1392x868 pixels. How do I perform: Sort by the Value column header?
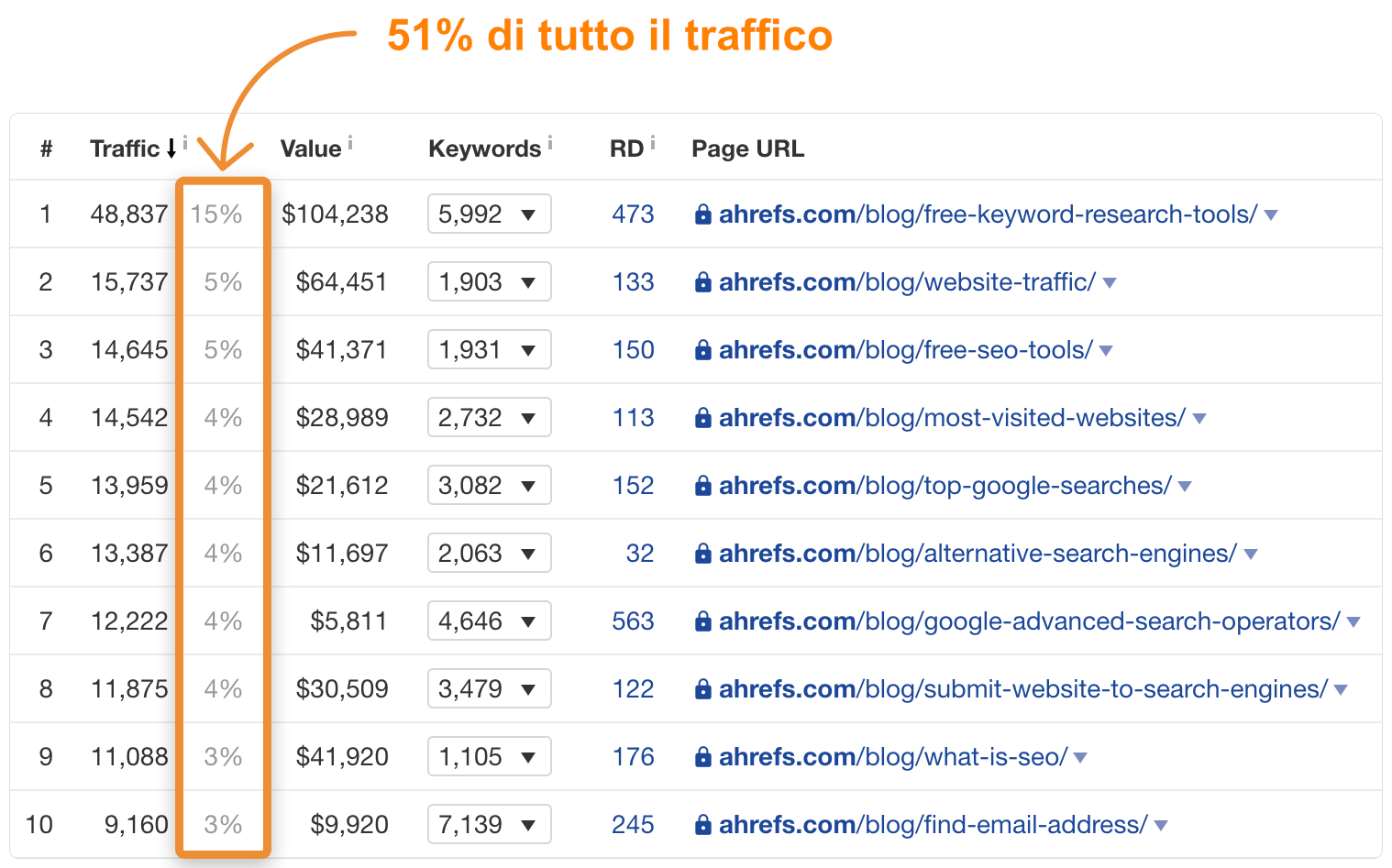(x=311, y=148)
